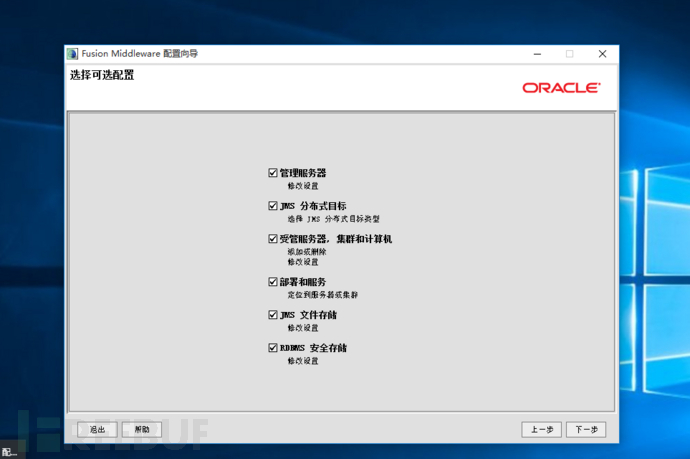Viewport: 690px width, 459px height.
Task: Click the 添加或删除 description text
Action: 307,252
